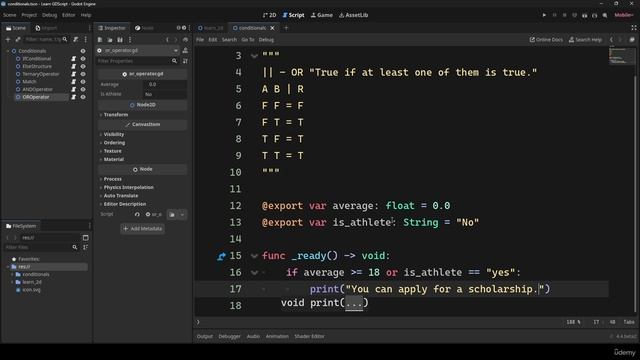The image size is (640, 360).
Task: Click the Add Child Node plus icon
Action: (x=8, y=40)
